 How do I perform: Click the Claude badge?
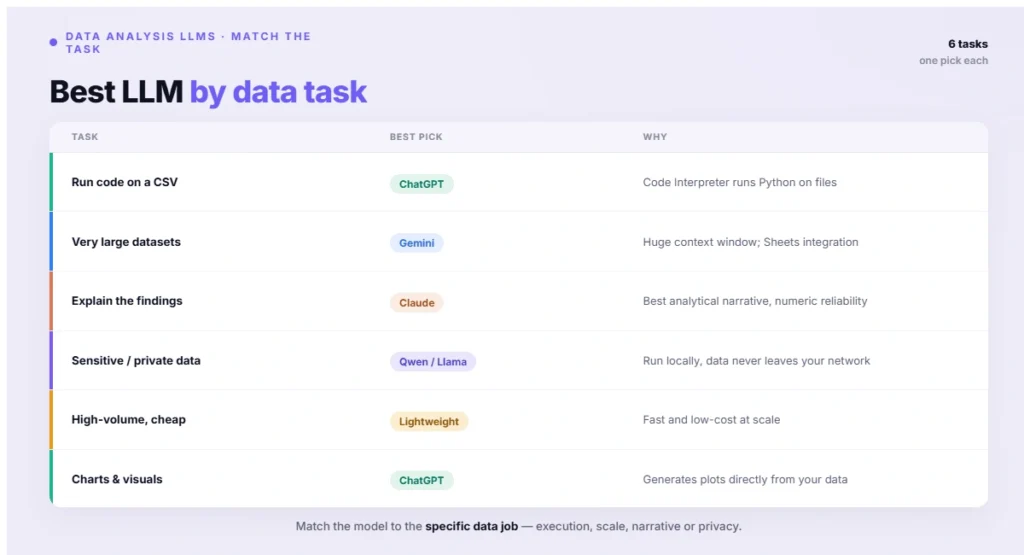tap(417, 302)
